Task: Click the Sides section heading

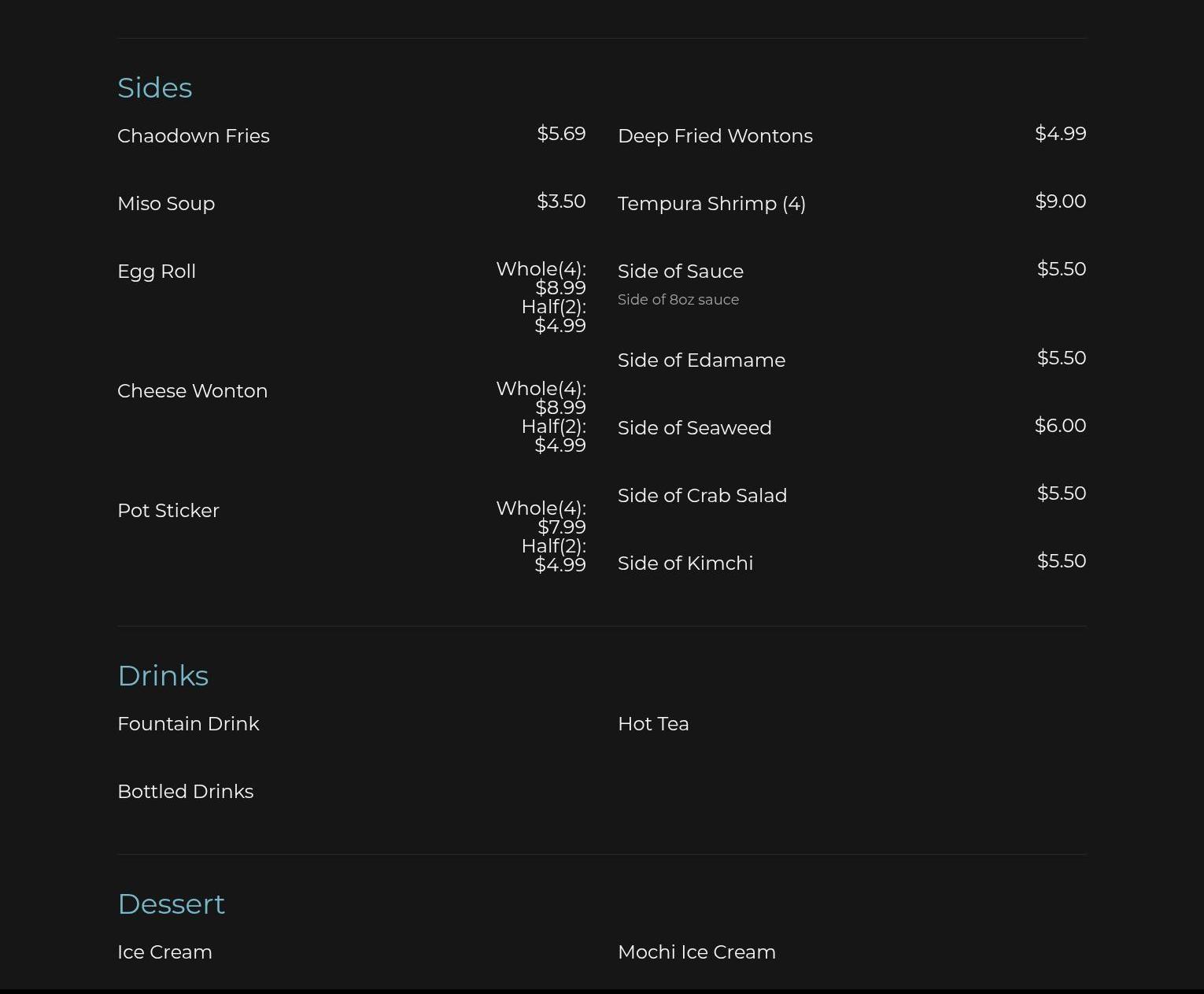Action: click(x=154, y=88)
